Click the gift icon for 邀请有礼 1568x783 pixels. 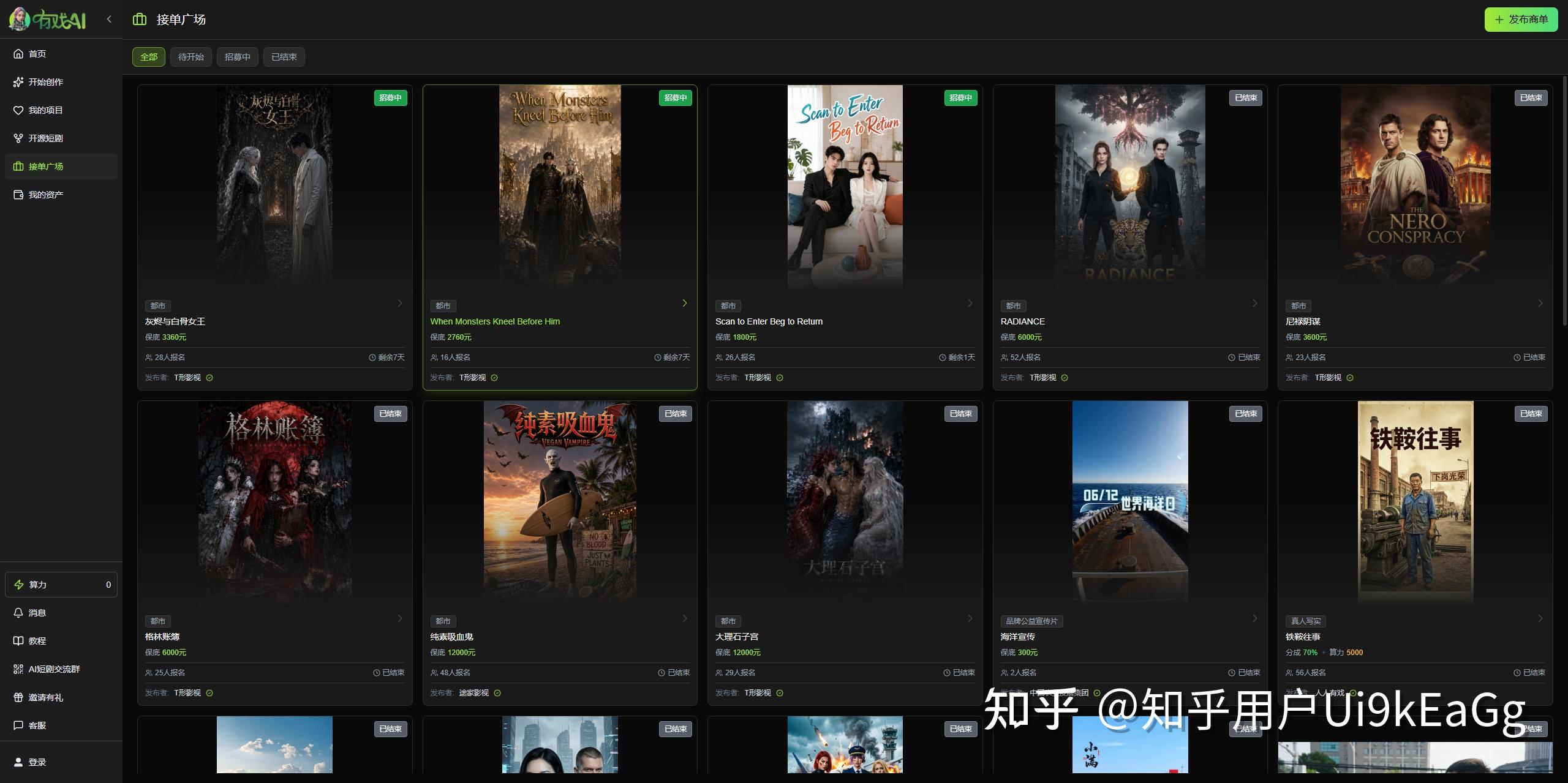coord(18,697)
